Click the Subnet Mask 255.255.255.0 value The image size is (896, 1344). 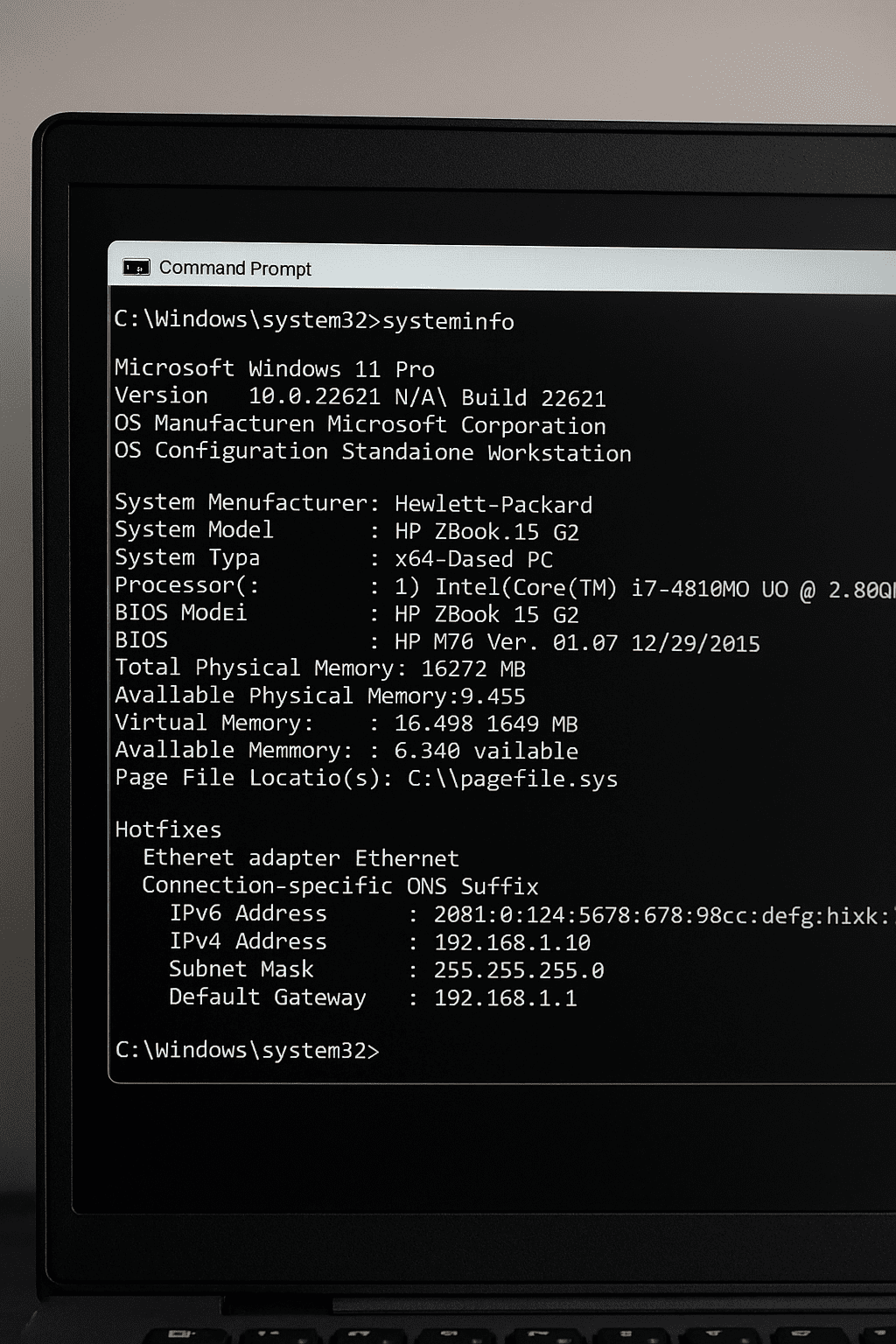pos(519,971)
